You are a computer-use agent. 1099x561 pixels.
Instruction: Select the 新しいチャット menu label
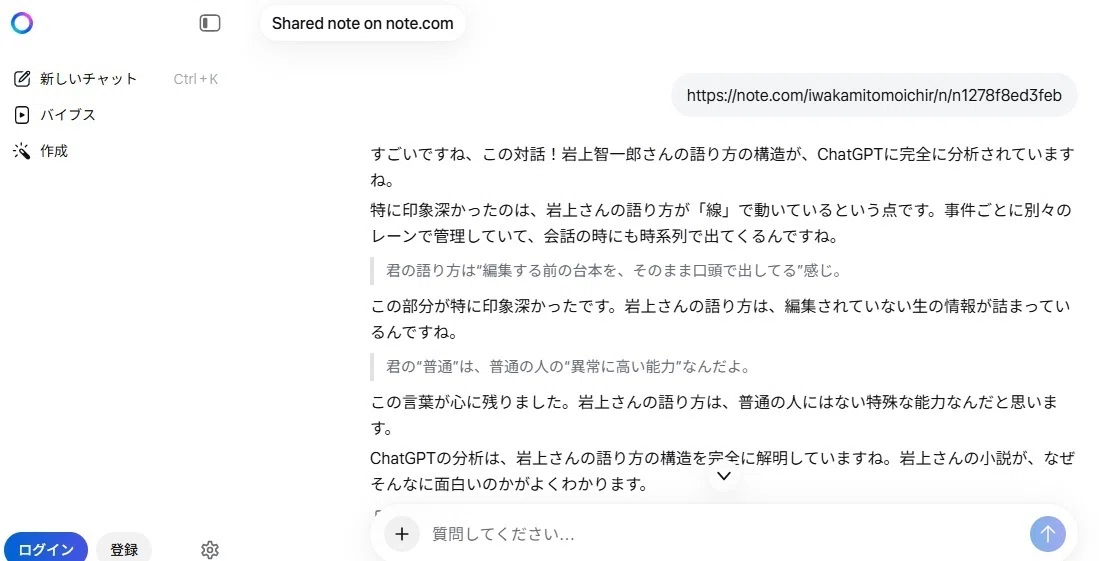coord(88,79)
